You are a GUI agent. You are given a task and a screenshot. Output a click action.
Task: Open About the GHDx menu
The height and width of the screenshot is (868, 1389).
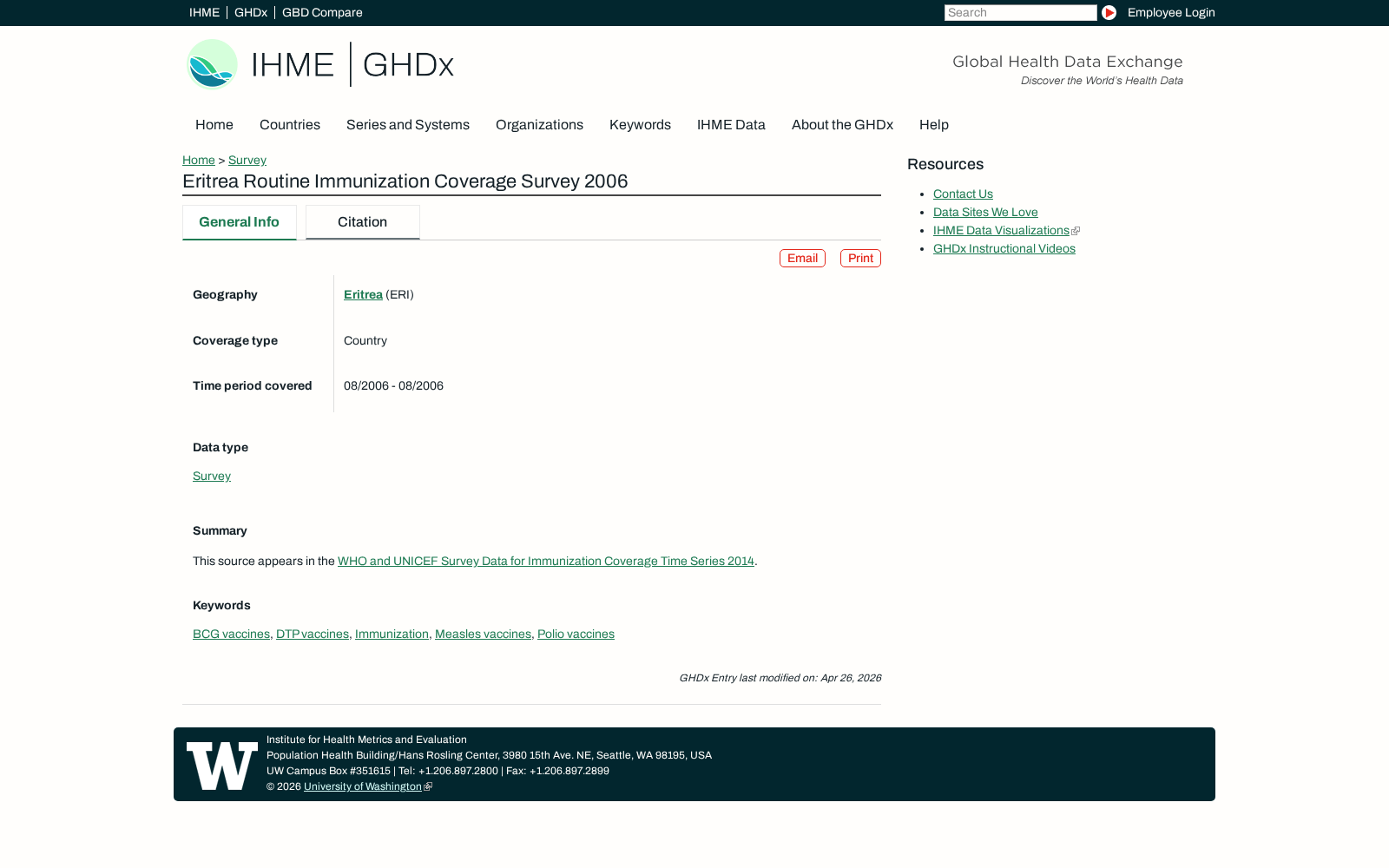[x=842, y=125]
